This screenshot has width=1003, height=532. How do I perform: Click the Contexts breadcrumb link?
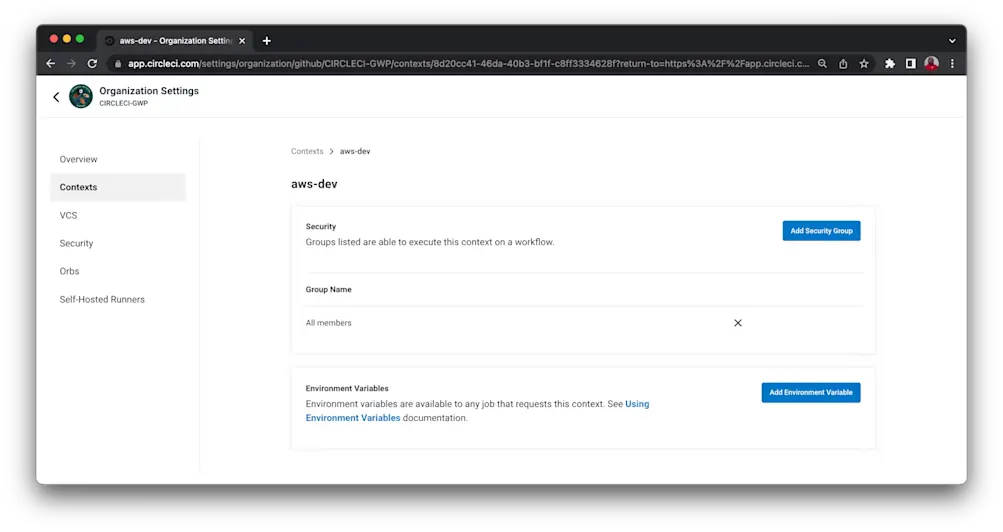(x=307, y=152)
